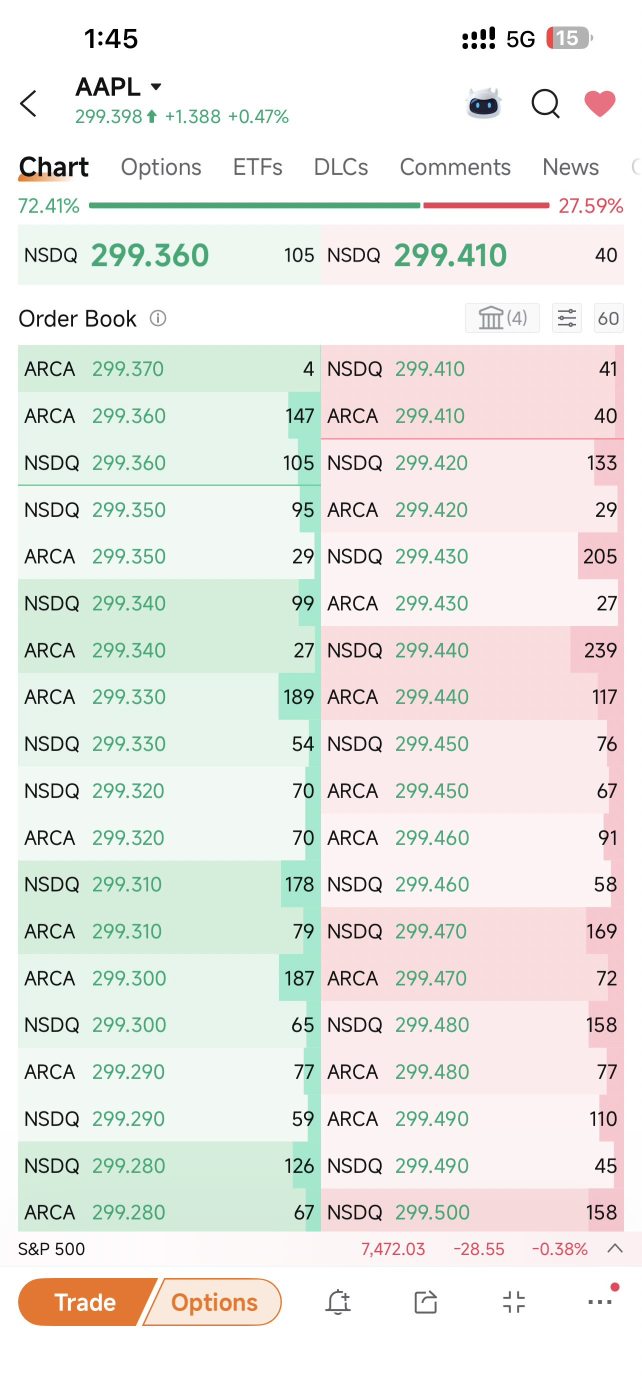Open the Order Book info icon
The height and width of the screenshot is (1389, 642).
tap(158, 319)
